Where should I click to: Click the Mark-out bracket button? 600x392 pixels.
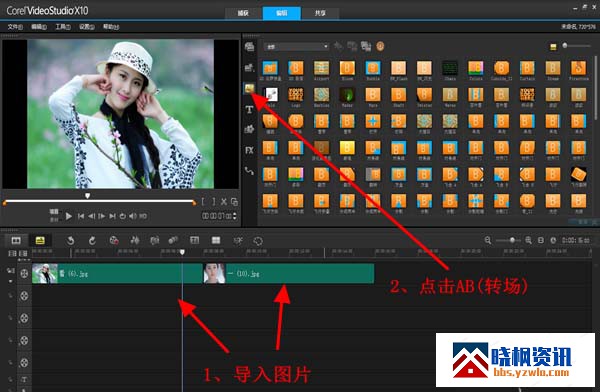[x=214, y=201]
